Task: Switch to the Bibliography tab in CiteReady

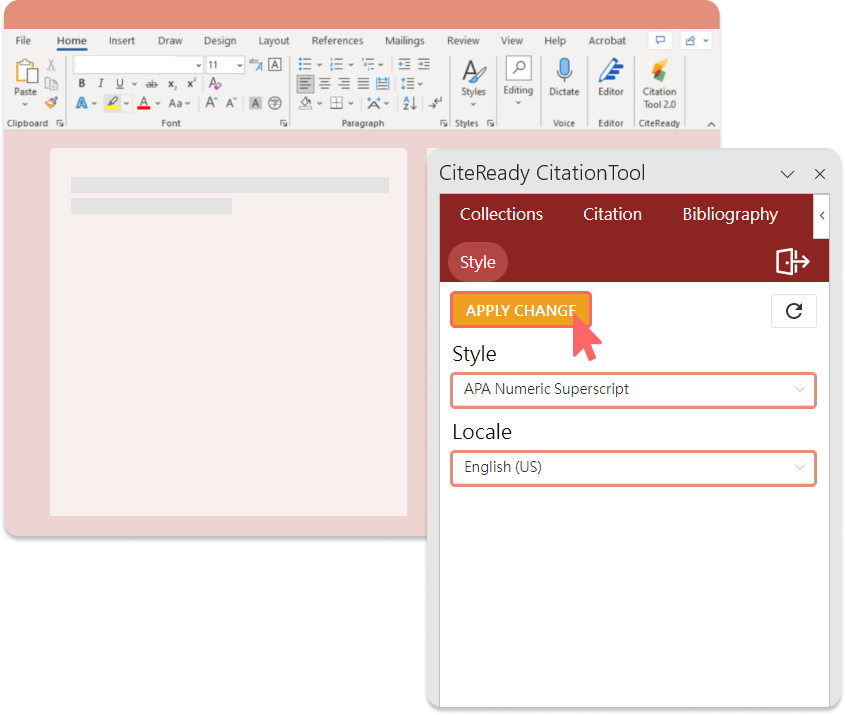Action: [730, 214]
